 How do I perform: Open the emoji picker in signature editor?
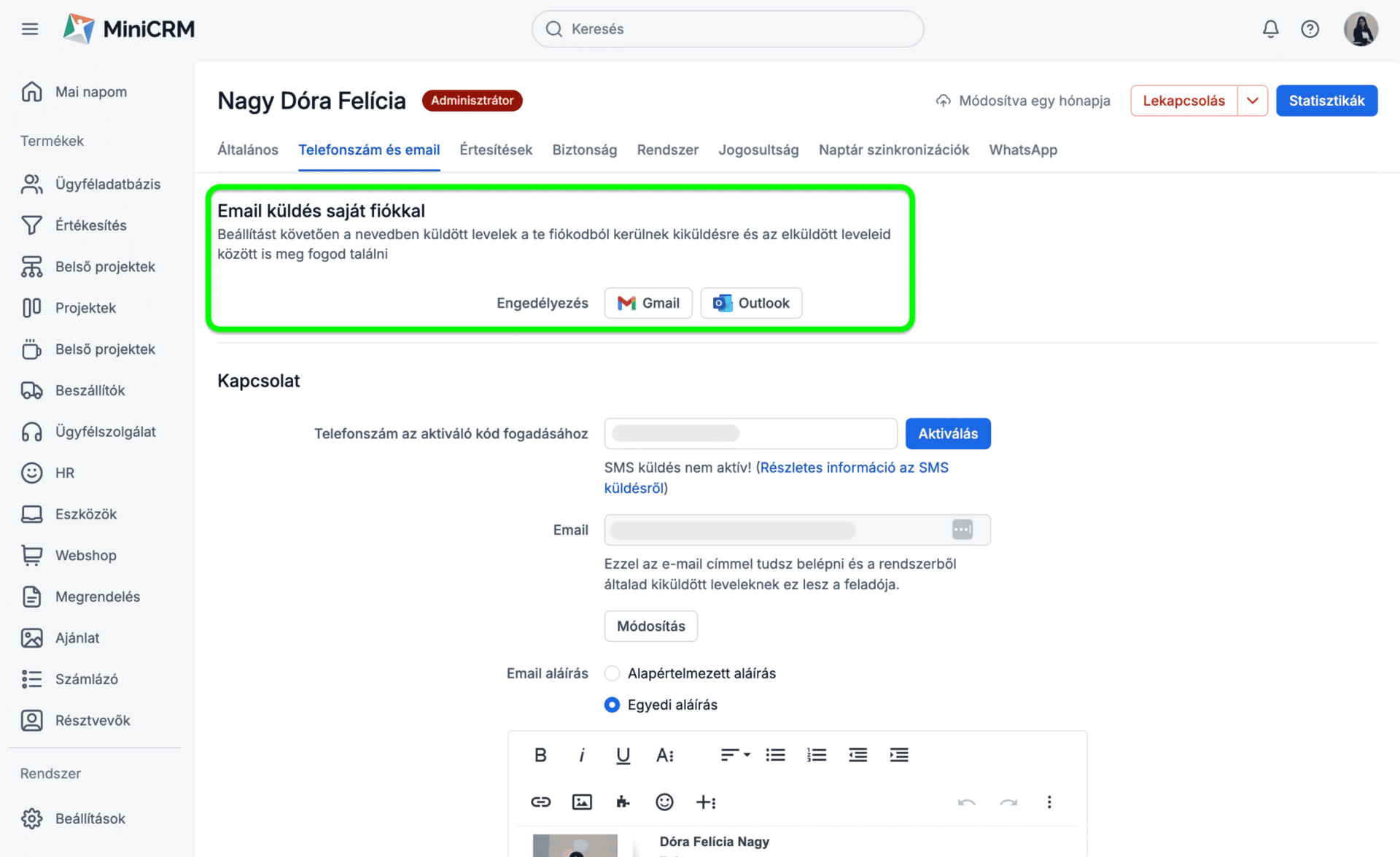point(664,802)
